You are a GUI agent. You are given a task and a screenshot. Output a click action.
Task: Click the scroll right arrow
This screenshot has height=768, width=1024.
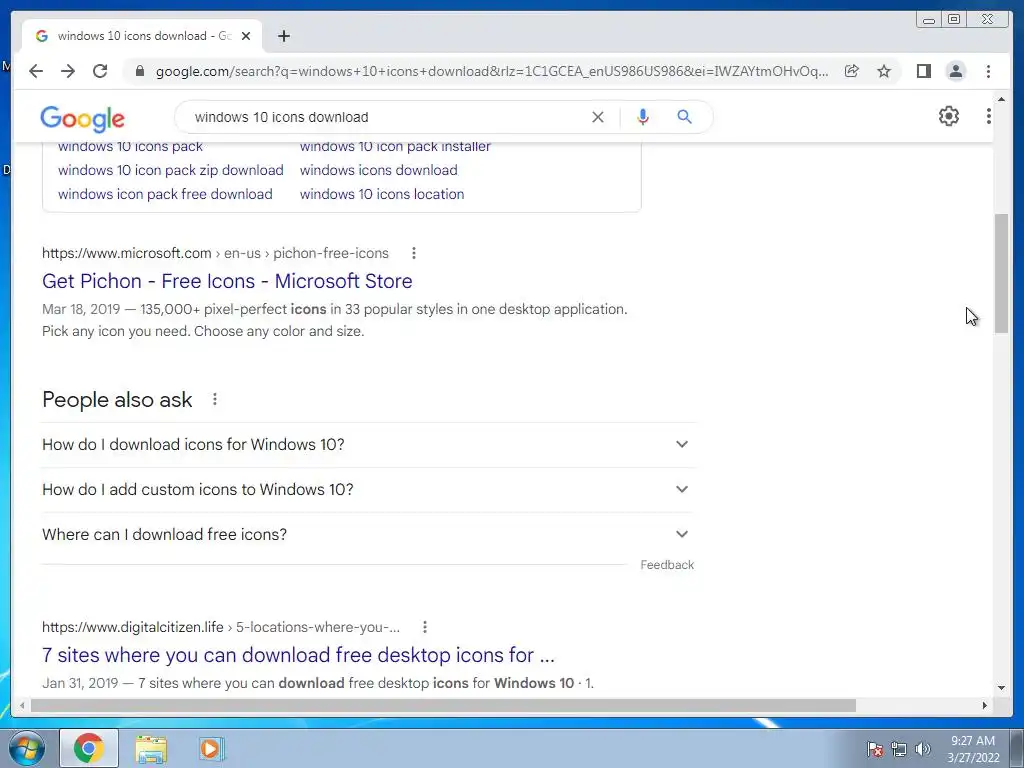point(985,705)
